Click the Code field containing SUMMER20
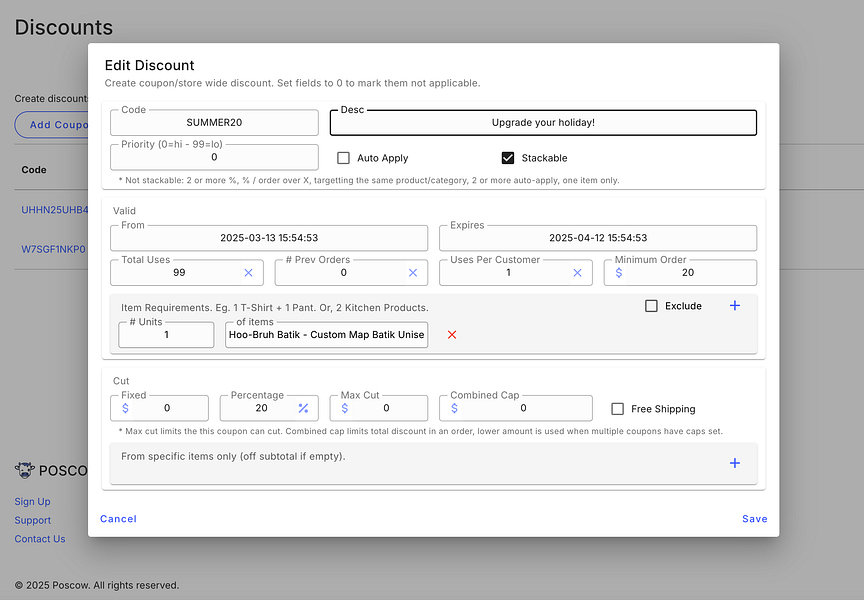 coord(214,123)
